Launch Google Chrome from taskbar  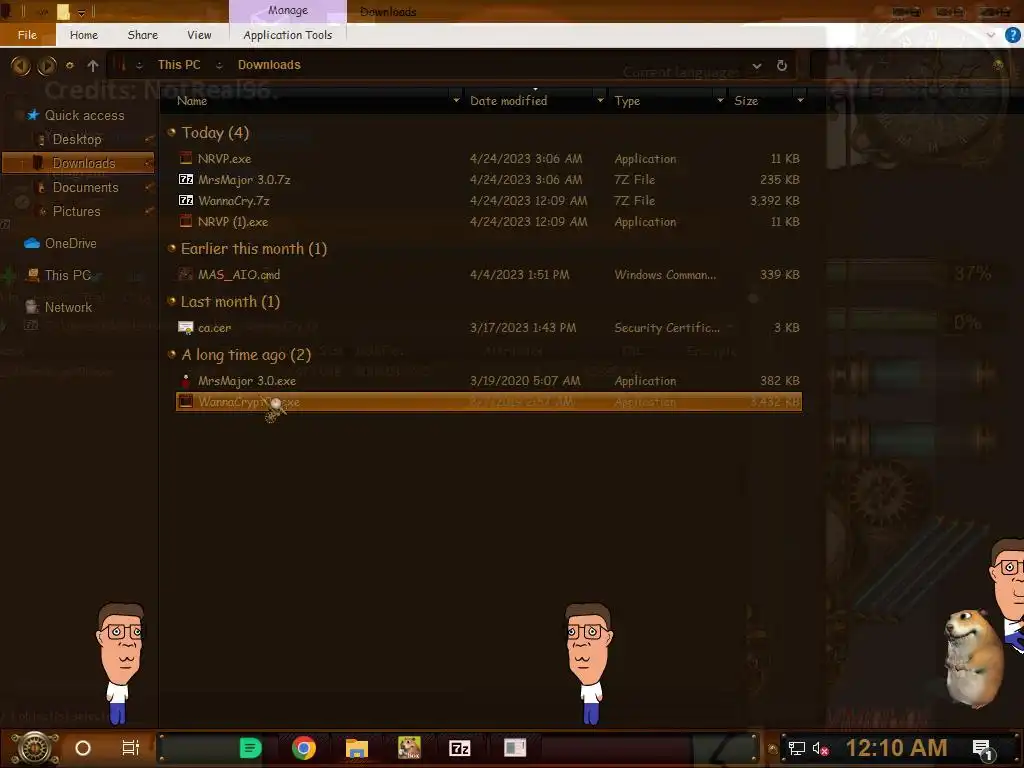(x=304, y=748)
